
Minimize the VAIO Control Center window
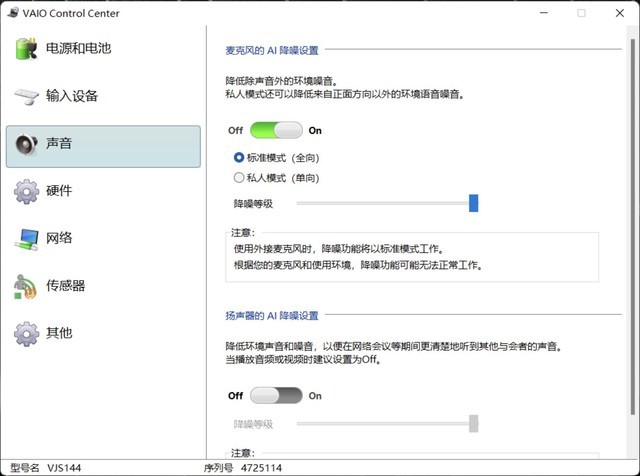[x=544, y=13]
